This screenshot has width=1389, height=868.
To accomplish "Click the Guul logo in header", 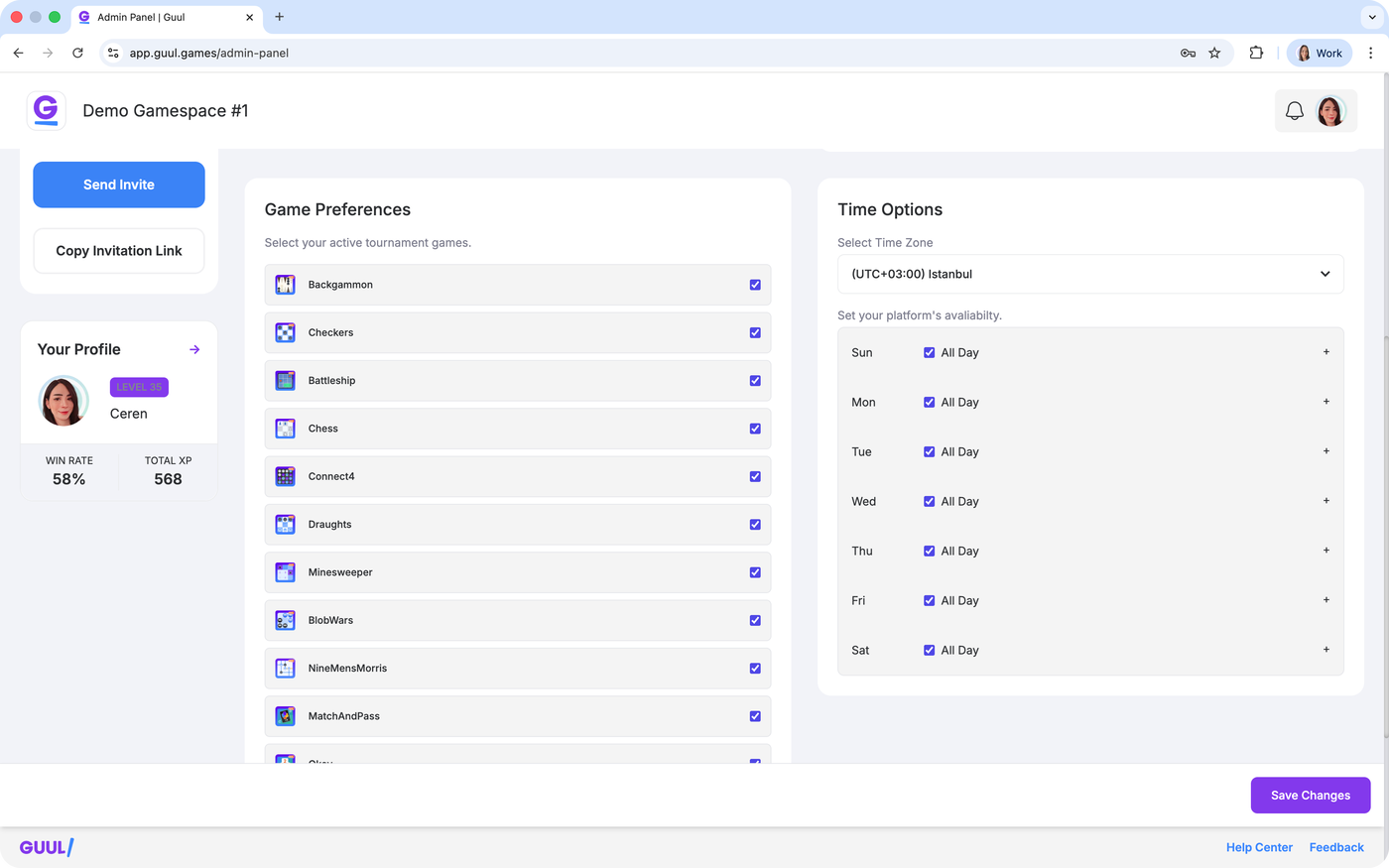I will coord(47,110).
